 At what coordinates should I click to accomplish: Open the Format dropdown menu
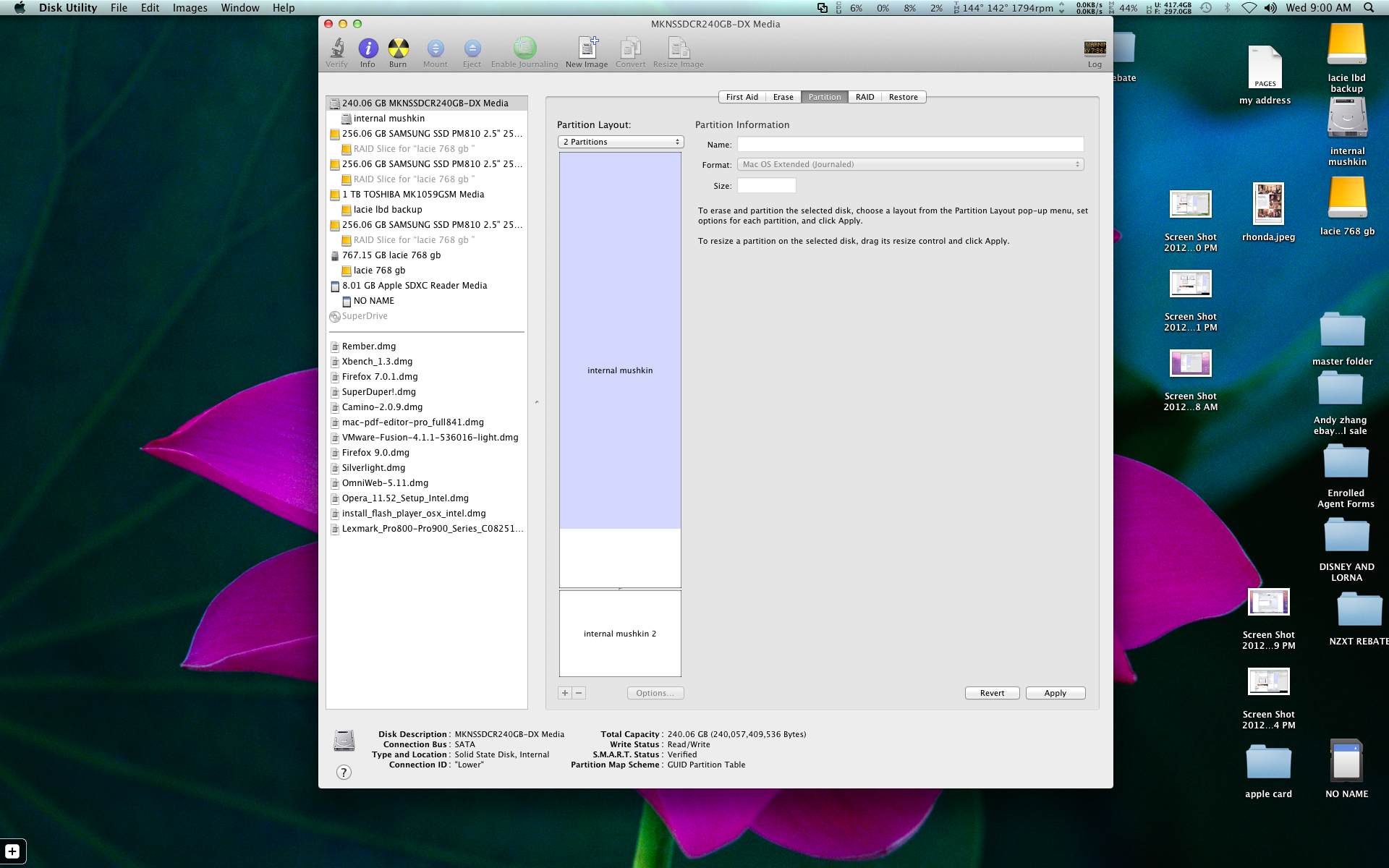click(910, 164)
